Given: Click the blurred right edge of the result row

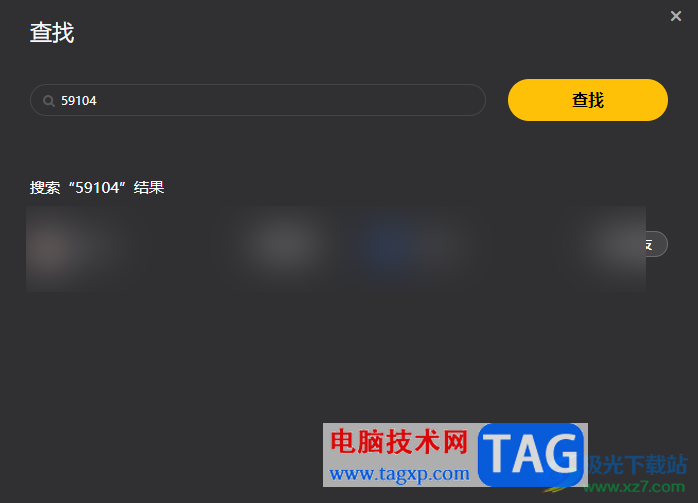Looking at the screenshot, I should coord(619,247).
